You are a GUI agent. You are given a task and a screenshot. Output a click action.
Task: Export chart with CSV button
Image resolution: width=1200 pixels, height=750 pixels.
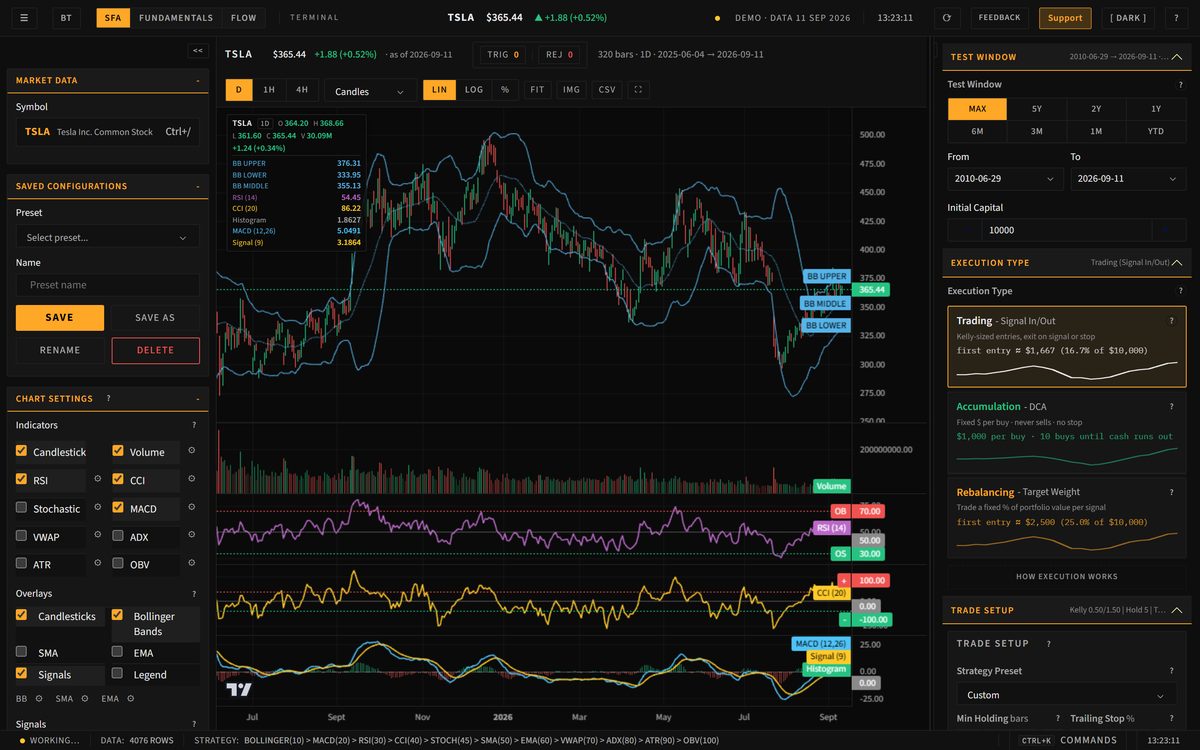tap(607, 90)
